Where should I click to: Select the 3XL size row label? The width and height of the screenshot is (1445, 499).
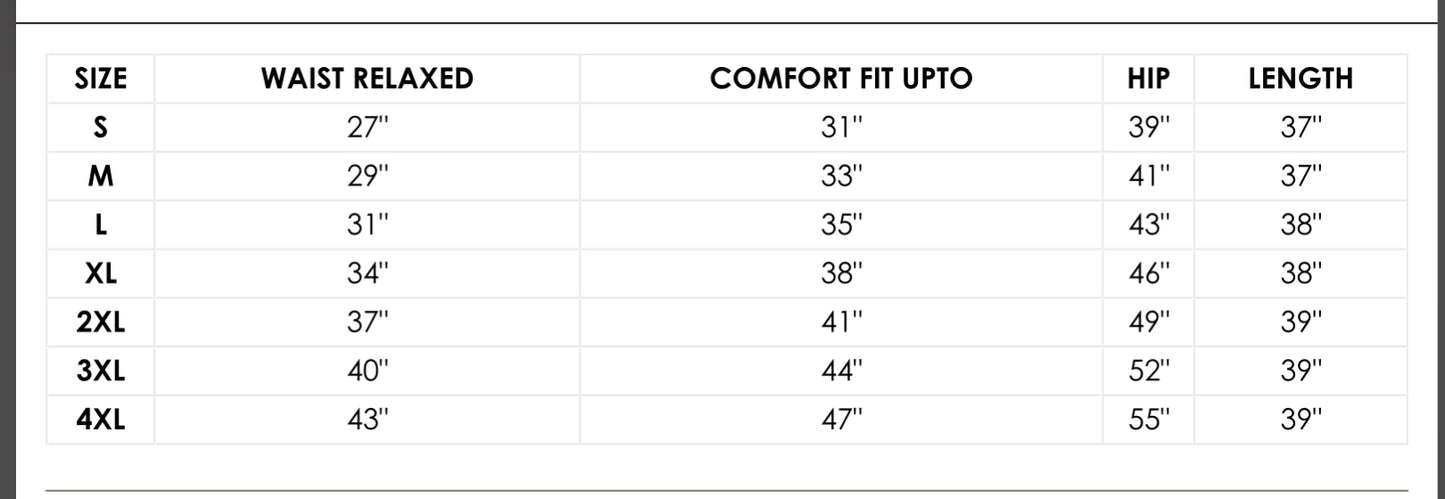(x=101, y=371)
